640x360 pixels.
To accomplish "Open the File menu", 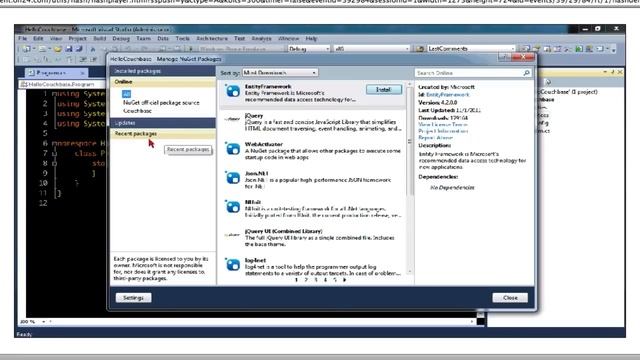I will pos(22,38).
